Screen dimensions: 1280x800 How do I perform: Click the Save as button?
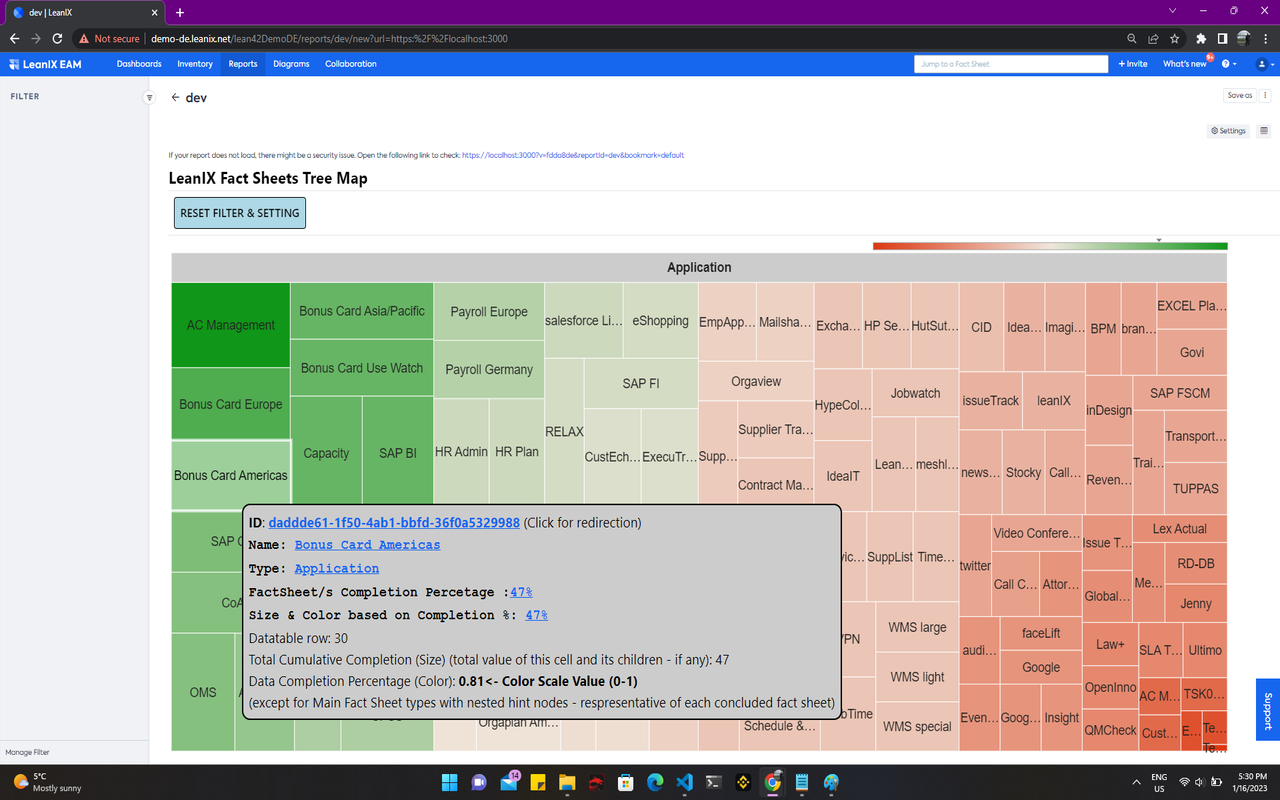(1240, 96)
